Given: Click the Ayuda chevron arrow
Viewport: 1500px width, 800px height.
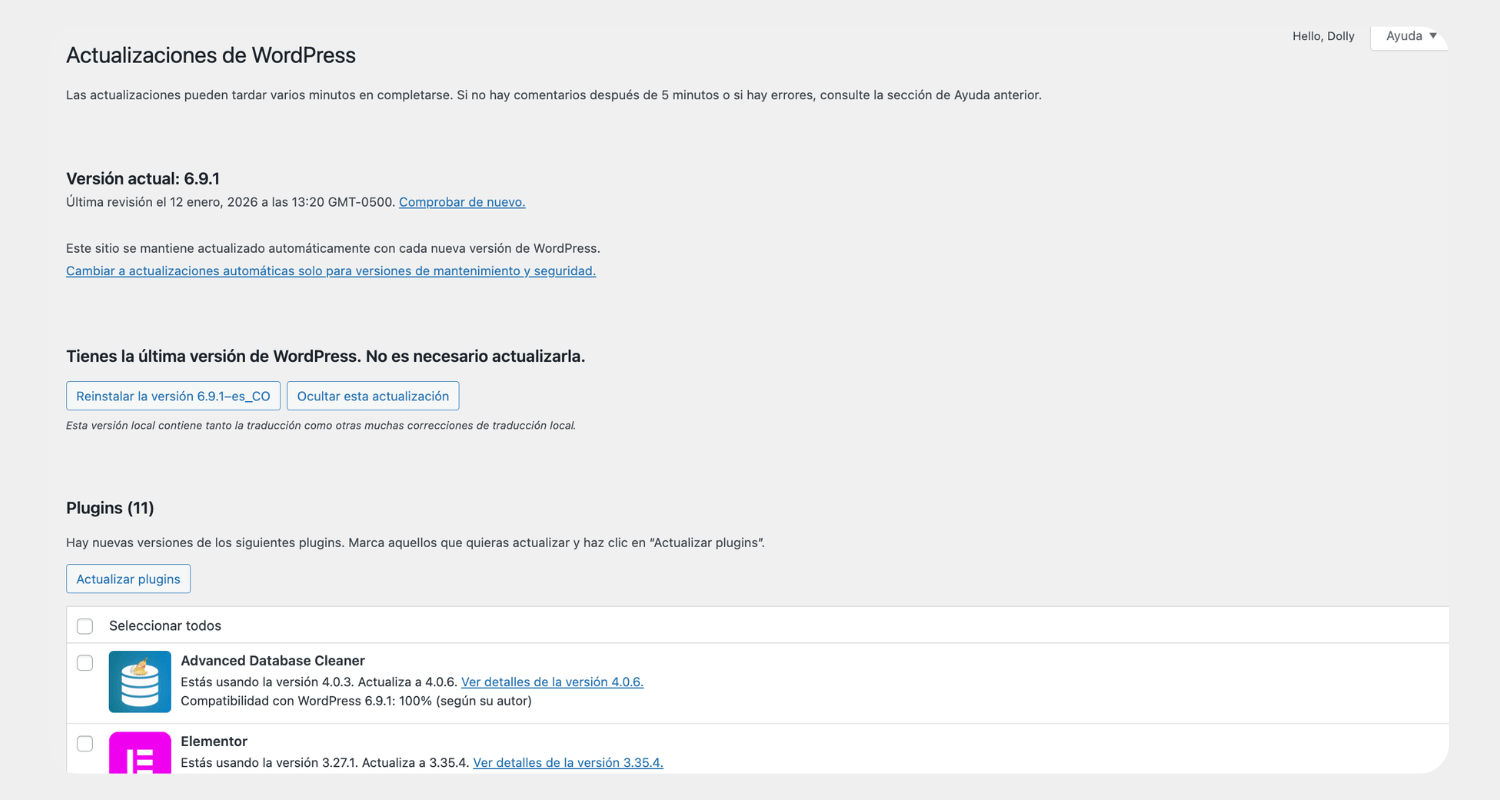Looking at the screenshot, I should tap(1435, 36).
